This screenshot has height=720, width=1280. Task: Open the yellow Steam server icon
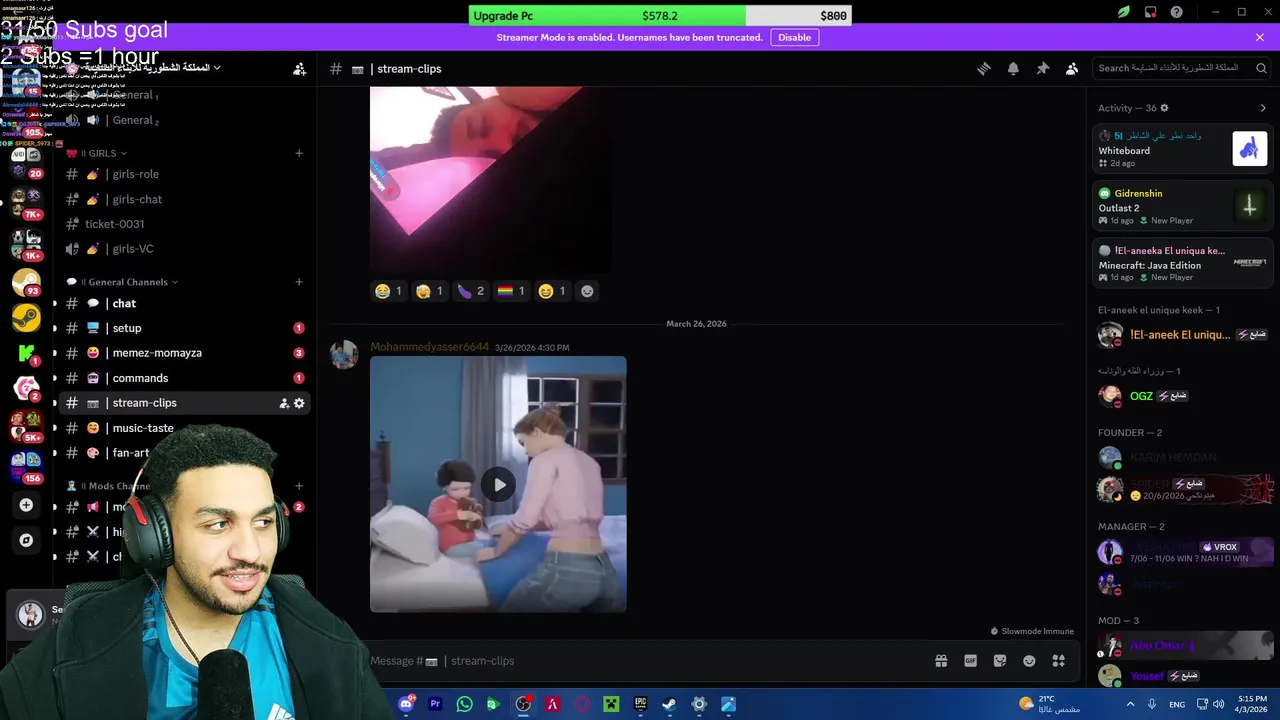(x=26, y=318)
